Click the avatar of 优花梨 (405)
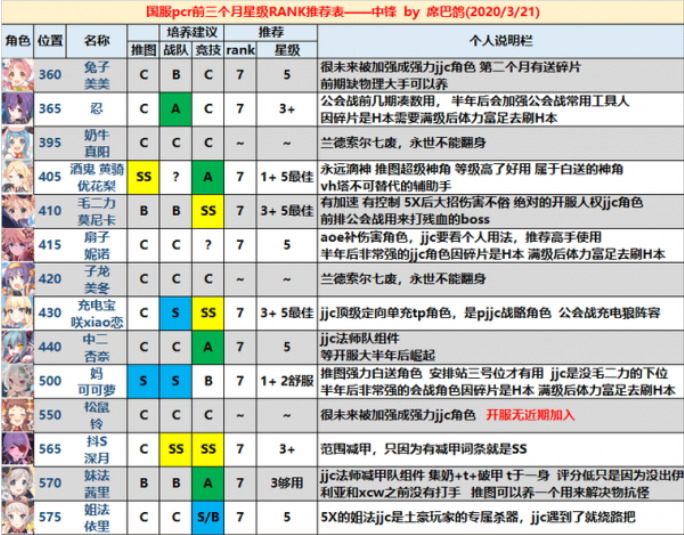Image resolution: width=684 pixels, height=535 pixels. point(17,177)
